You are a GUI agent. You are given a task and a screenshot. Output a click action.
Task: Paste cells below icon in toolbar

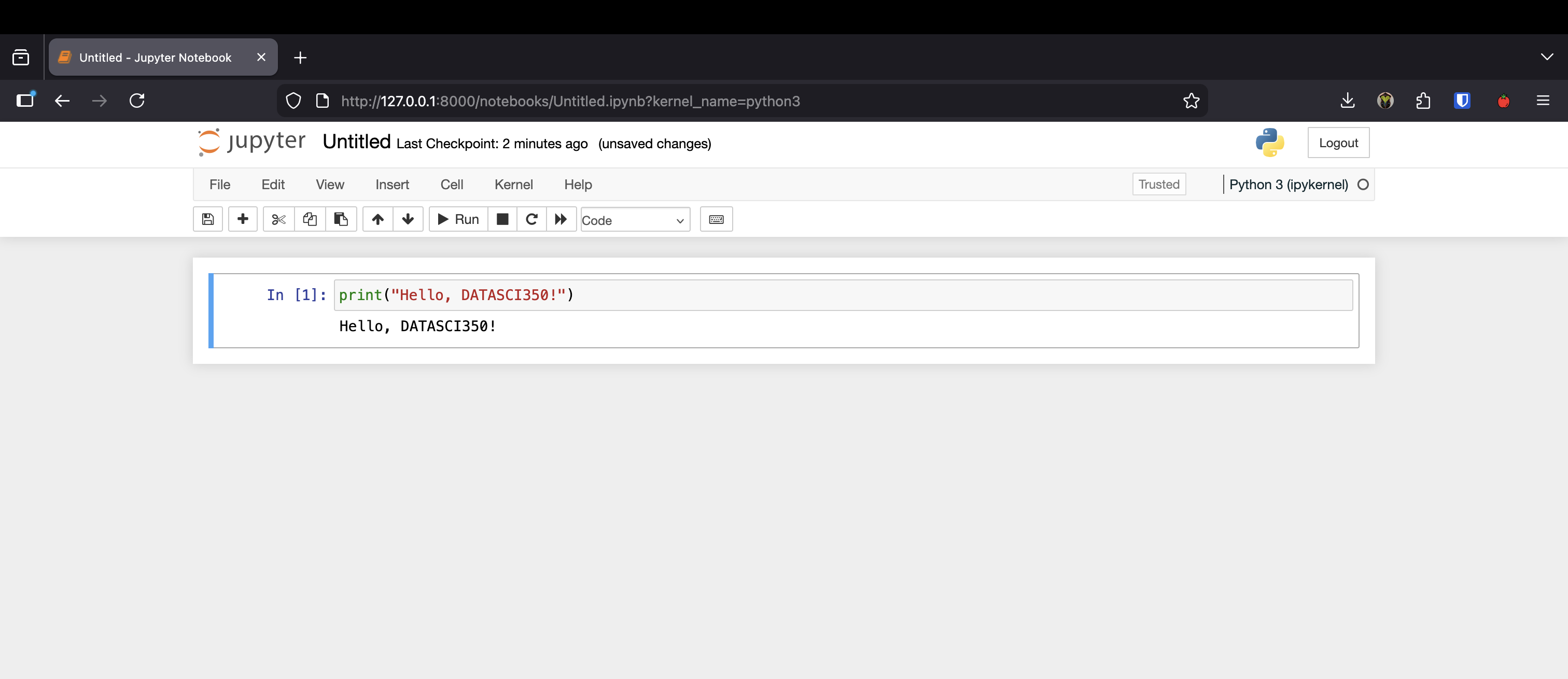(341, 219)
